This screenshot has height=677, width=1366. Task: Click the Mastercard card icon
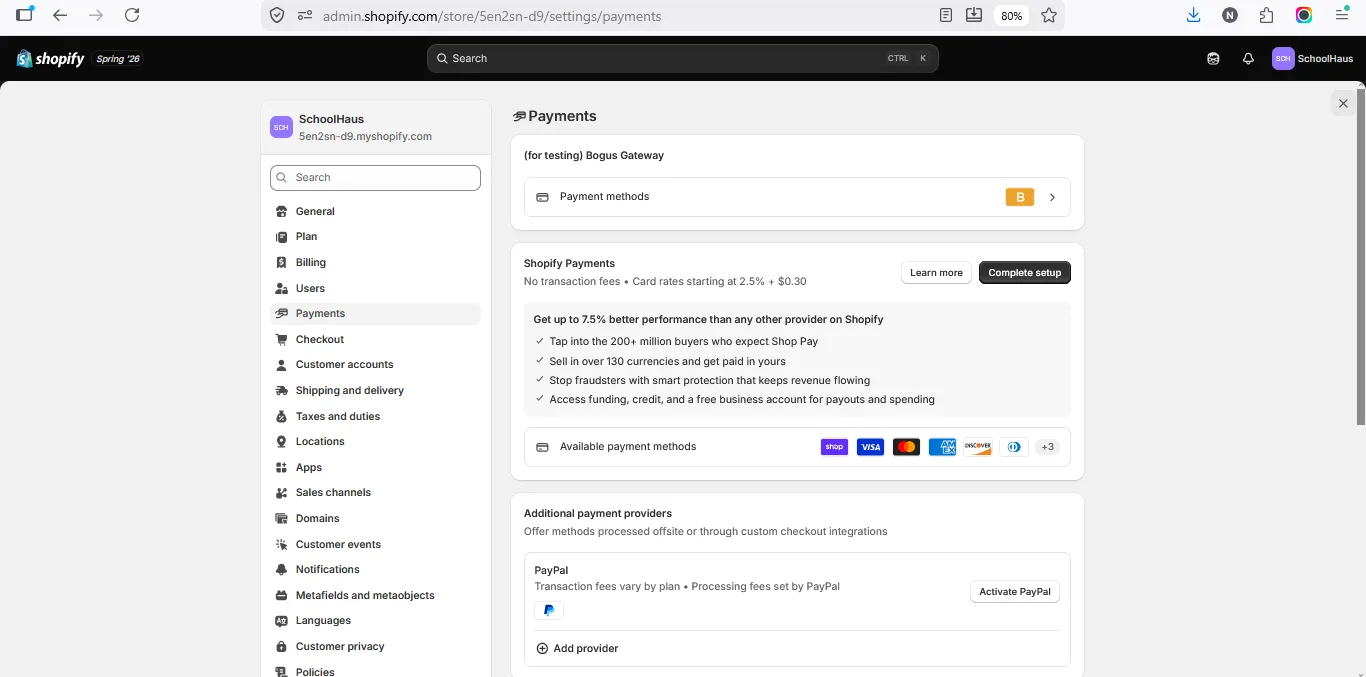pyautogui.click(x=906, y=447)
